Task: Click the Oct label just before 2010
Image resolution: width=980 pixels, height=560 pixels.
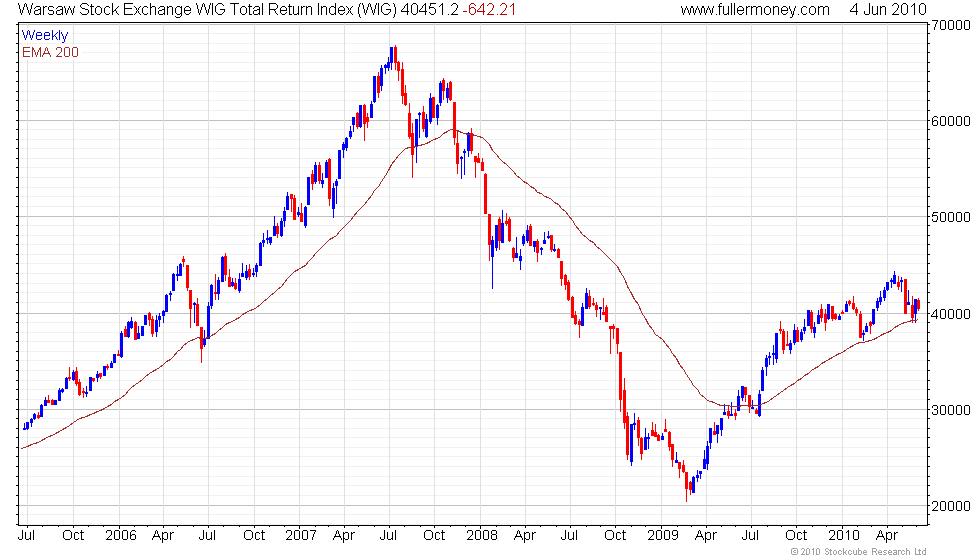Action: [796, 536]
